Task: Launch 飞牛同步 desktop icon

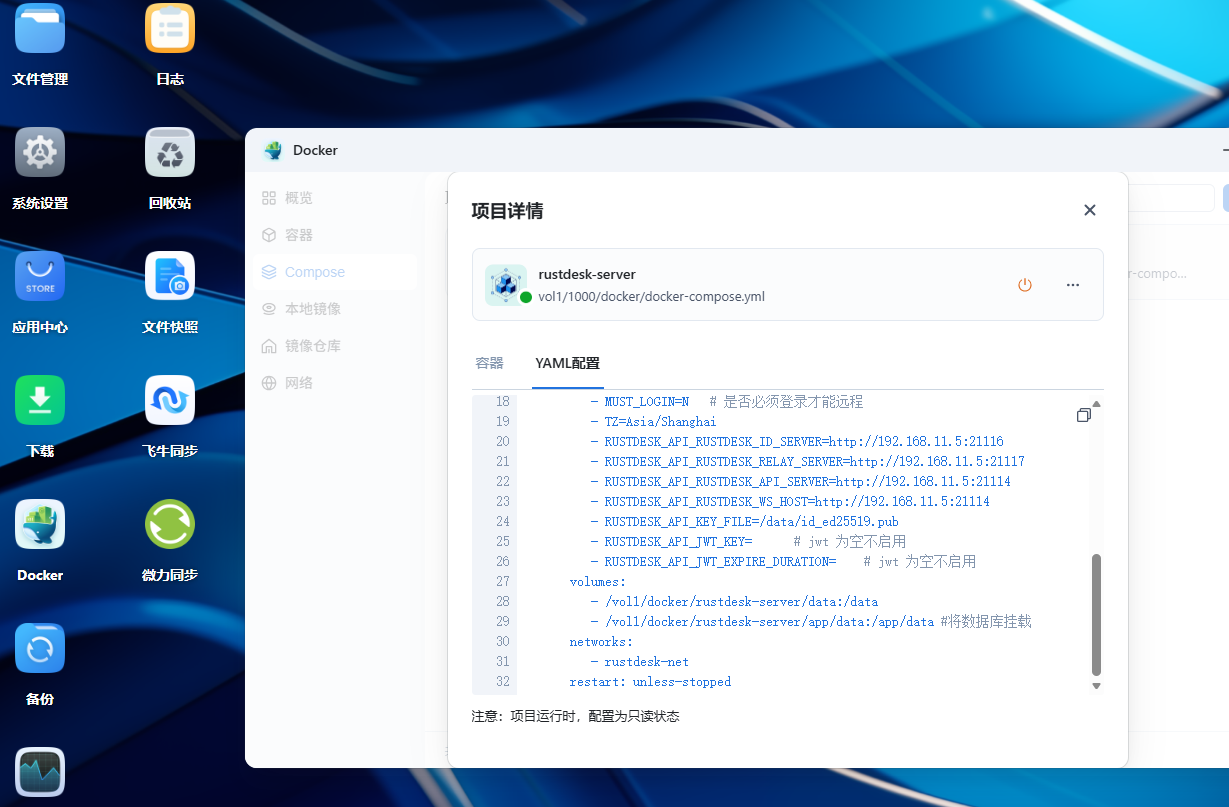Action: click(170, 400)
